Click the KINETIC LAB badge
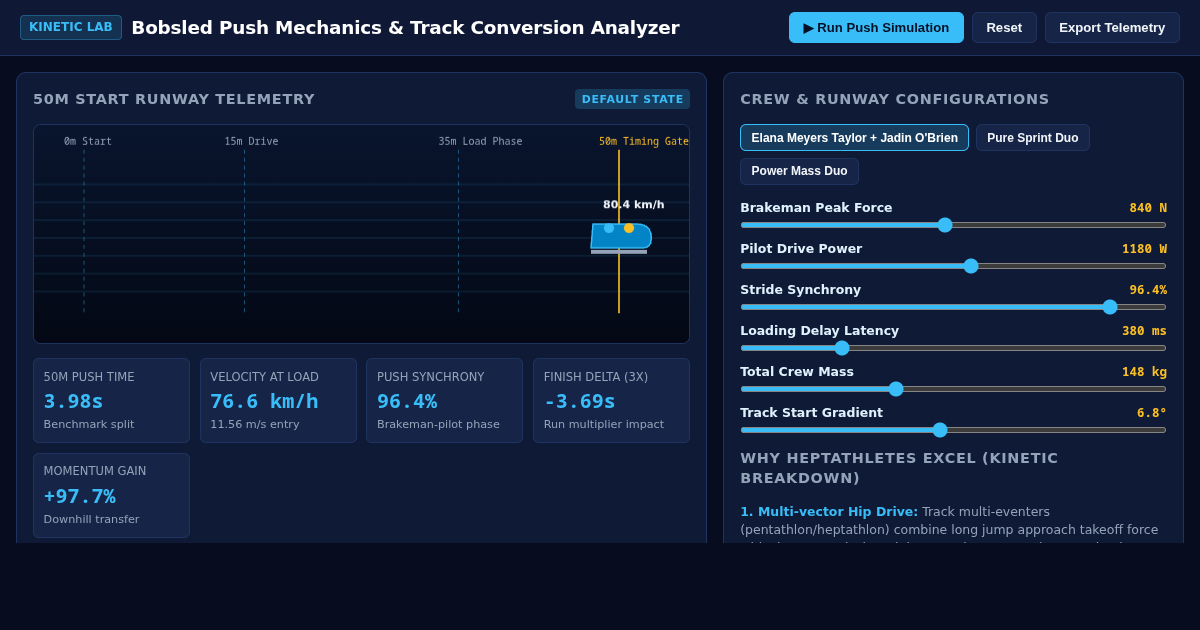The image size is (1200, 630). tap(71, 27)
